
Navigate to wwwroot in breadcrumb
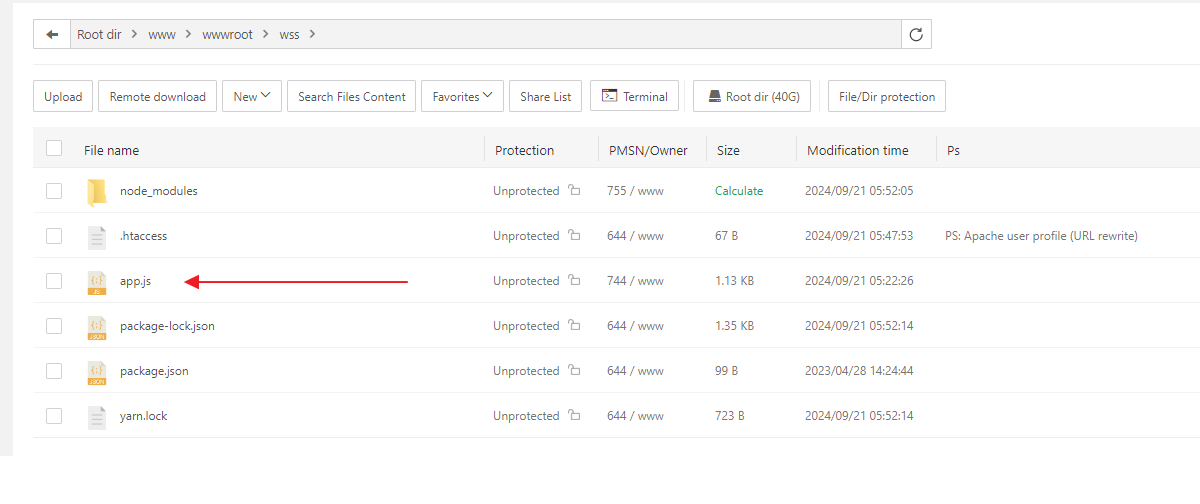[226, 34]
